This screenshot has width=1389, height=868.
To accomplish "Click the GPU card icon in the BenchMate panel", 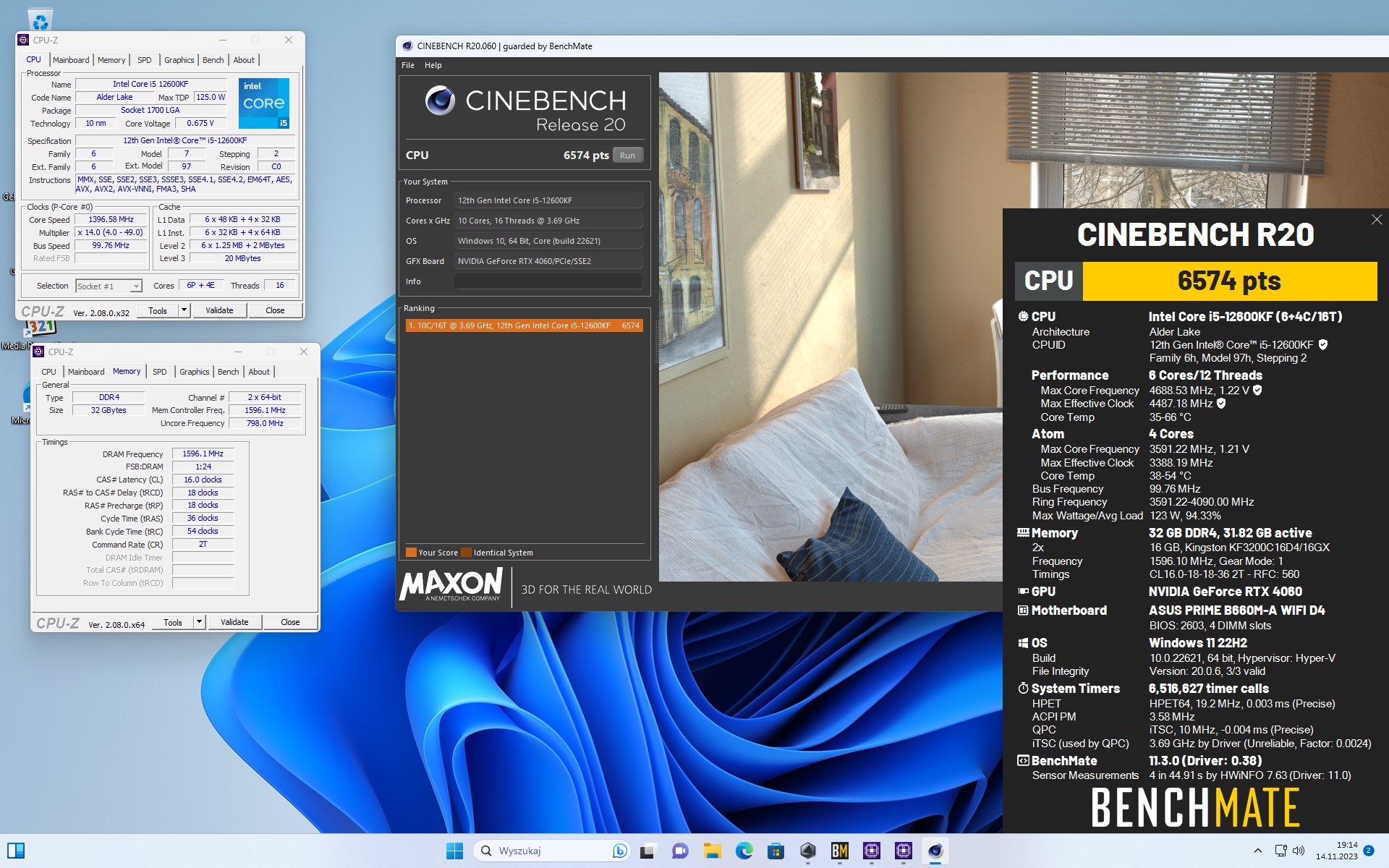I will coord(1023,591).
